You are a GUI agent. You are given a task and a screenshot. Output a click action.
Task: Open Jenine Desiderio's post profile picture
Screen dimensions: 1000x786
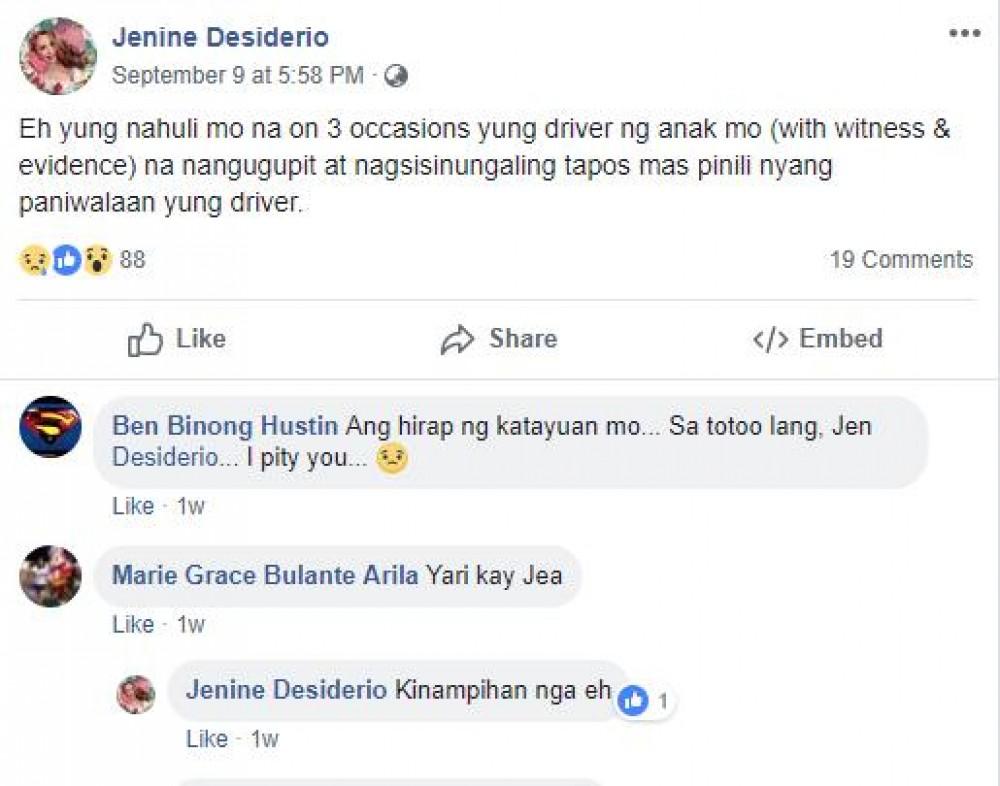coord(58,56)
